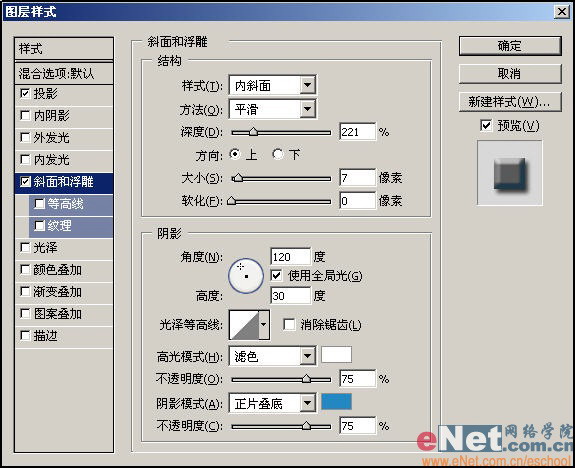The width and height of the screenshot is (575, 468).
Task: Click the angle direction dial
Action: coord(246,276)
